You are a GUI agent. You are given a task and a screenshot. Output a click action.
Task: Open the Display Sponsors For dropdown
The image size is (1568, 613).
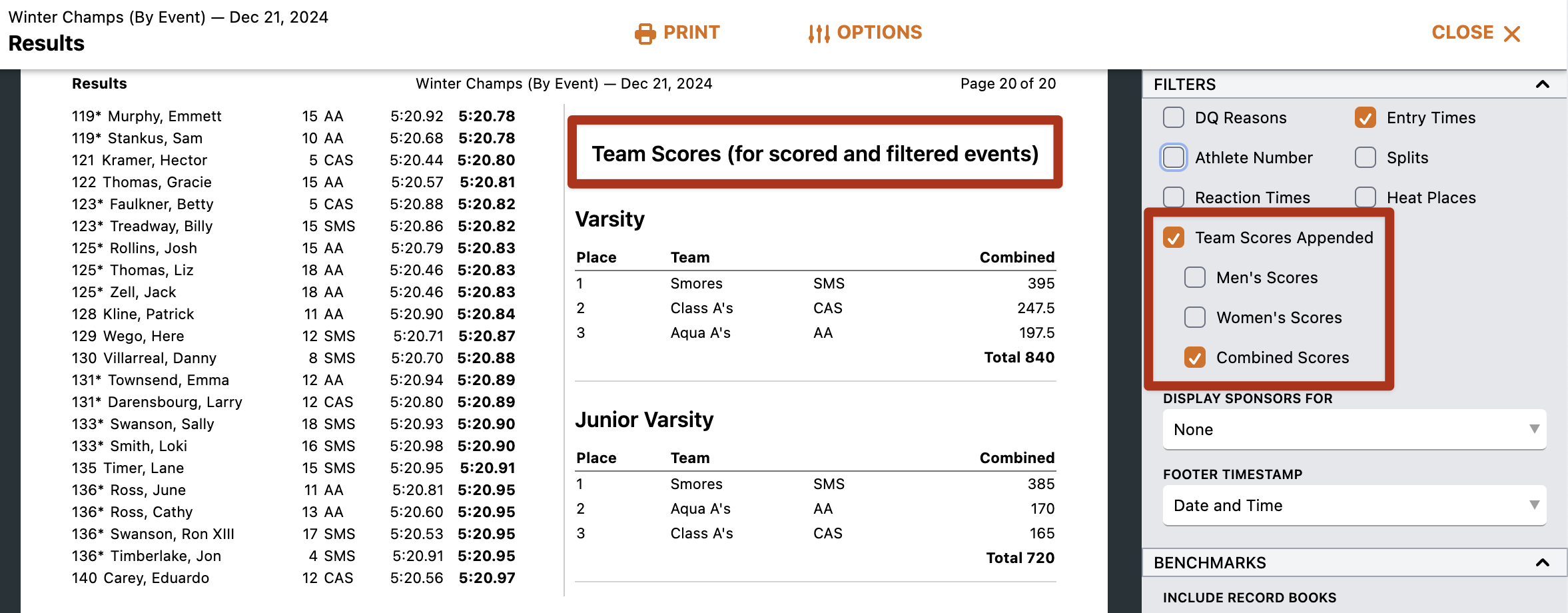coord(1355,430)
